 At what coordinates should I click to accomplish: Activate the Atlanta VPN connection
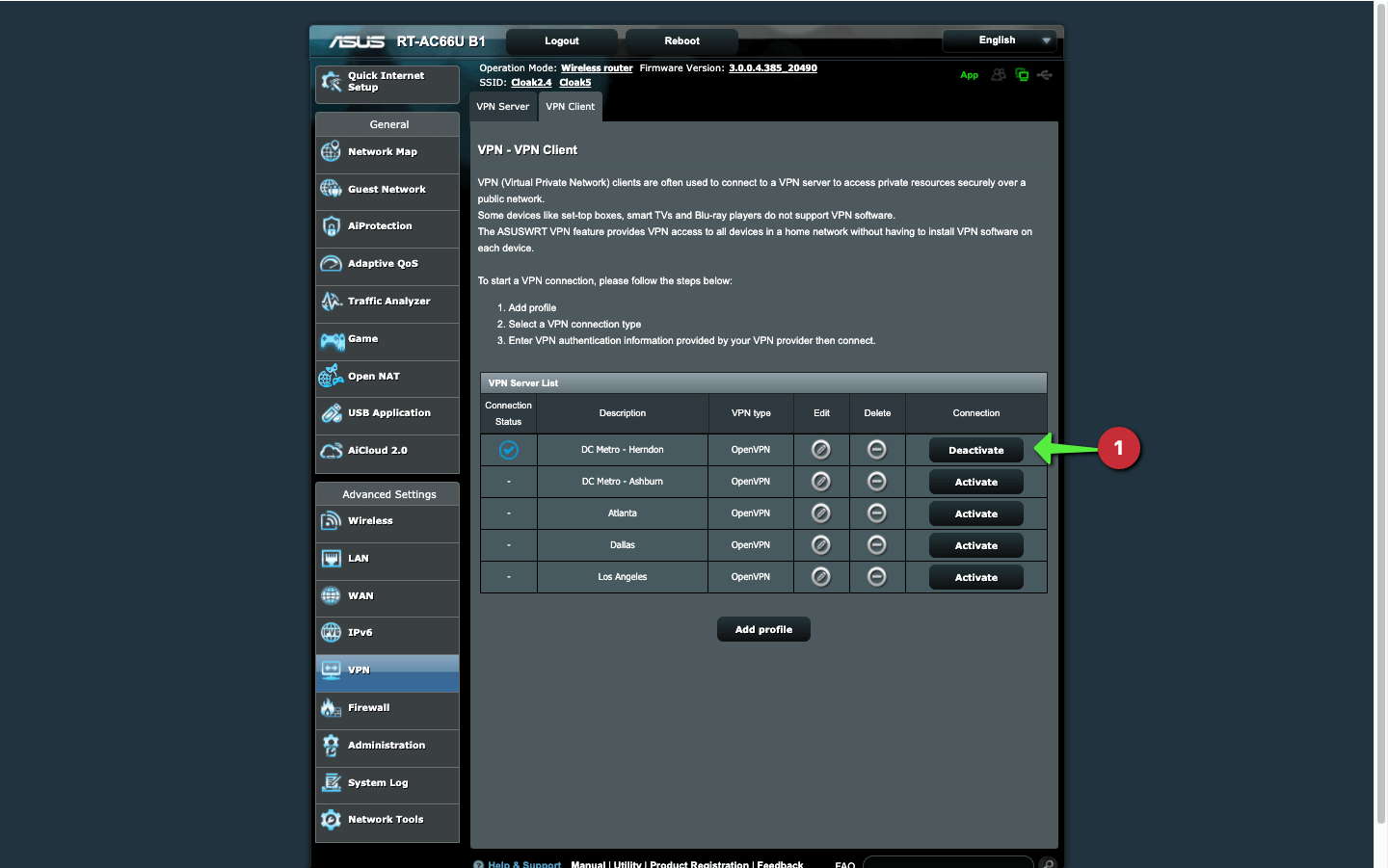976,514
